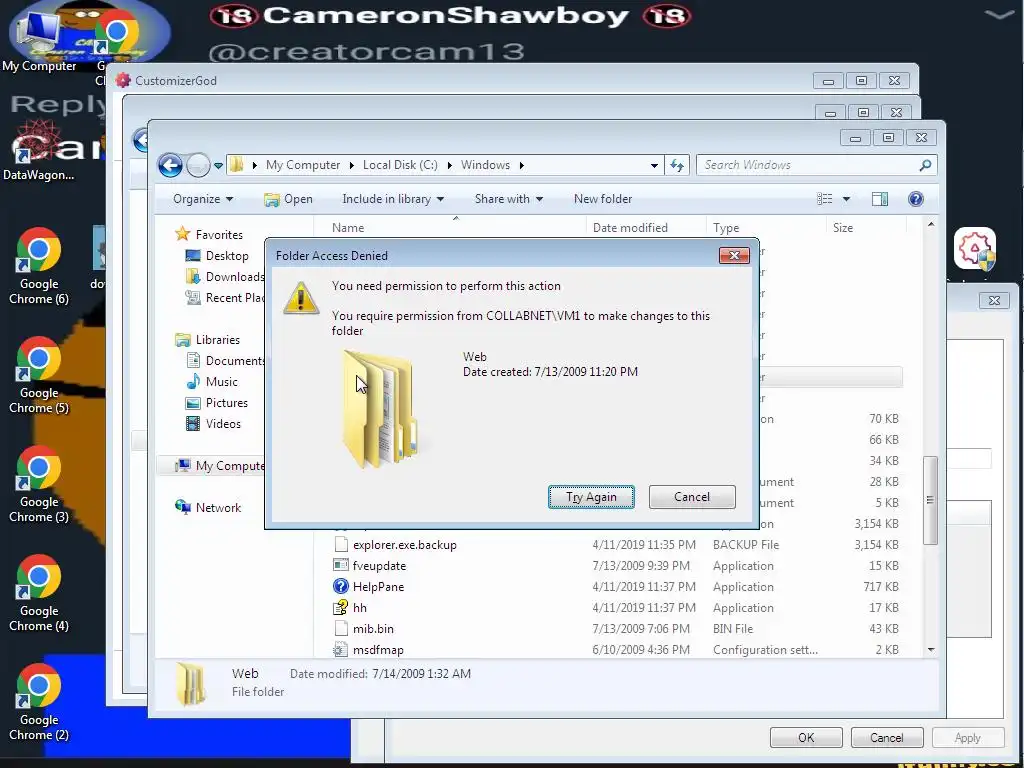This screenshot has height=768, width=1024.
Task: Open the address bar history dropdown
Action: 654,166
